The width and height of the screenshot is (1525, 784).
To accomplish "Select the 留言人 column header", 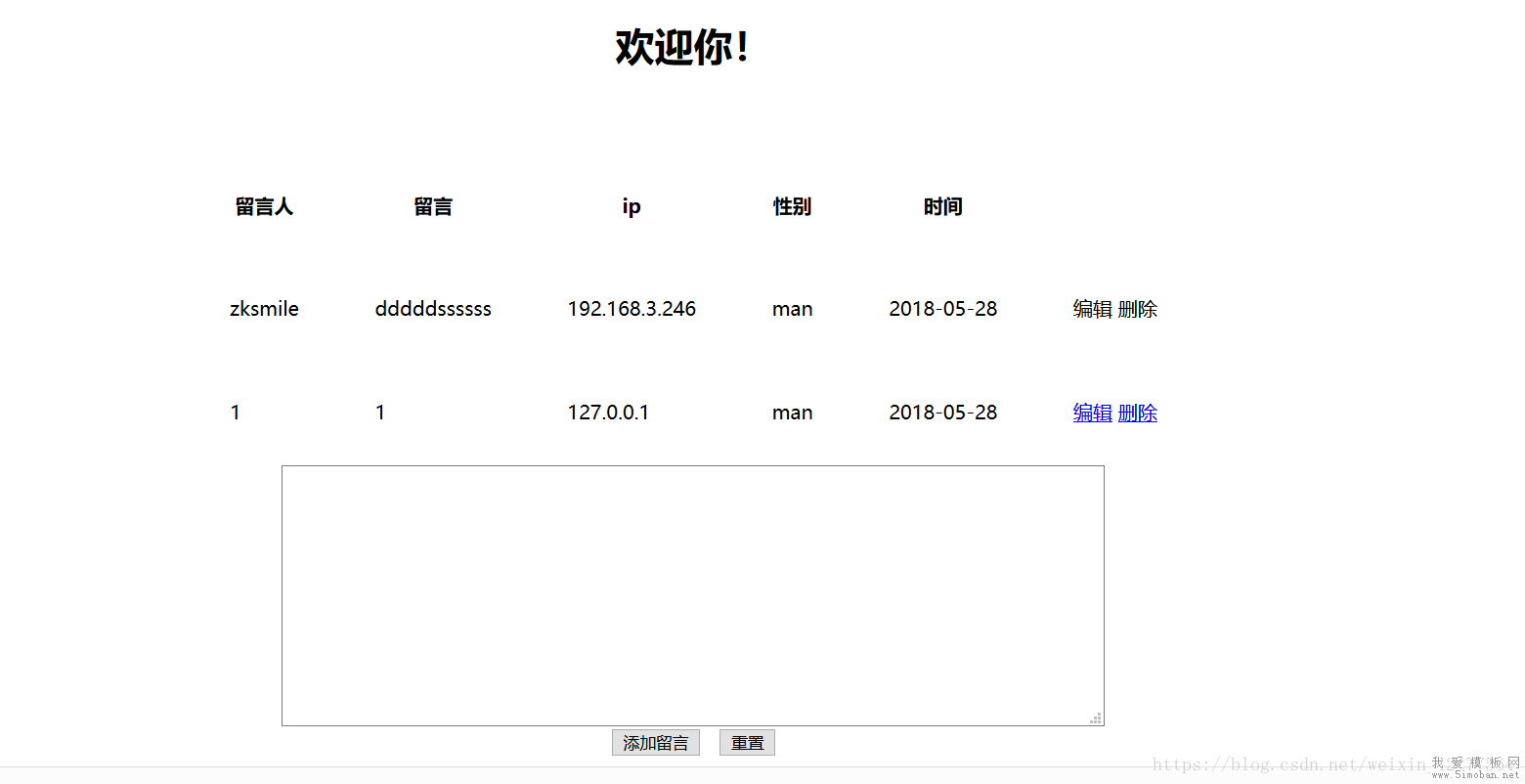I will pyautogui.click(x=264, y=206).
